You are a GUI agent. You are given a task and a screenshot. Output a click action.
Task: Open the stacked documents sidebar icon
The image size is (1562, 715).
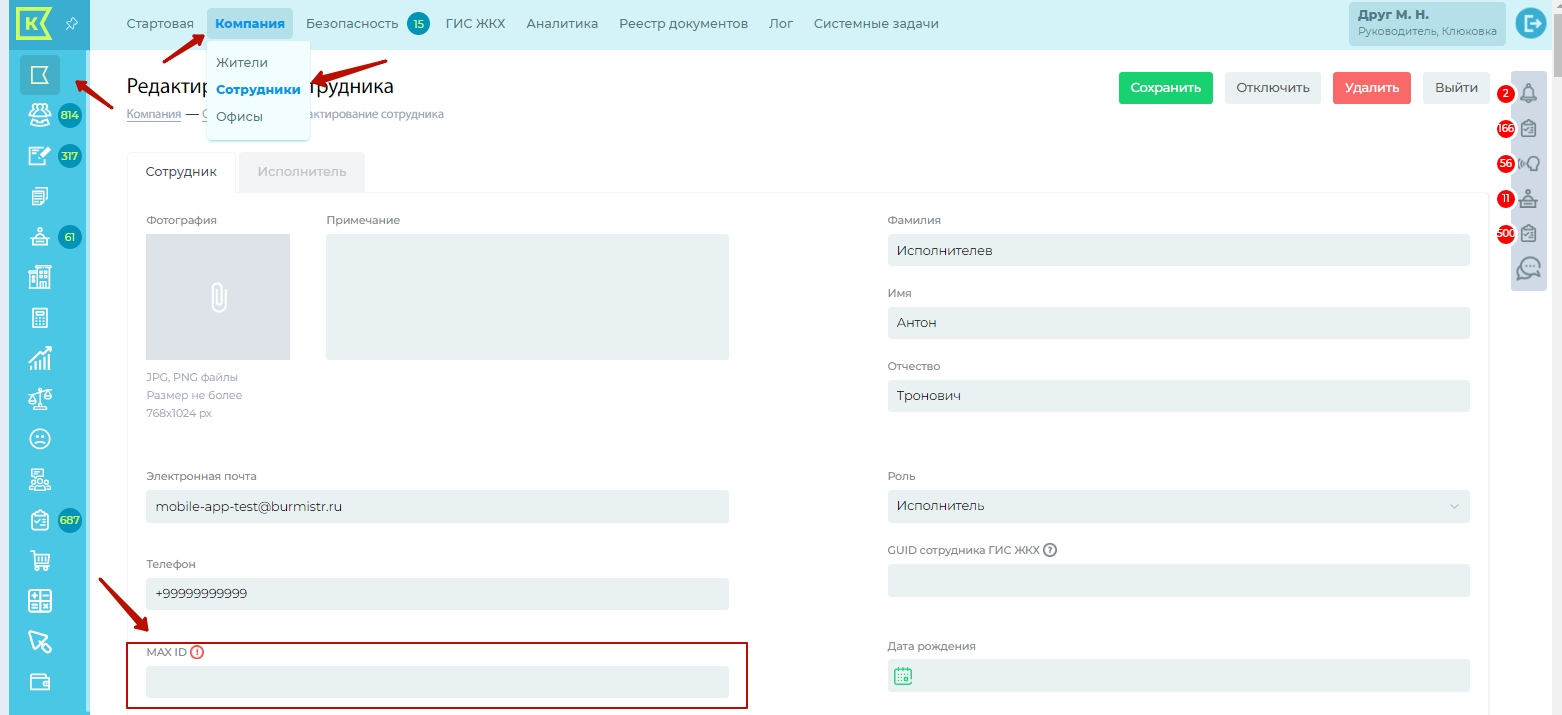(40, 196)
